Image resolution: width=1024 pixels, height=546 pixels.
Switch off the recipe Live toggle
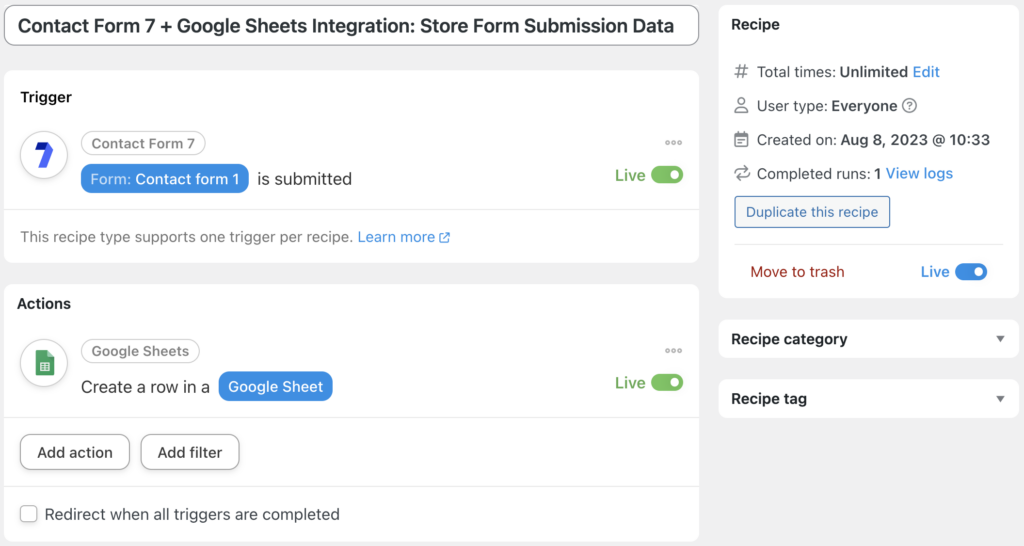click(971, 272)
